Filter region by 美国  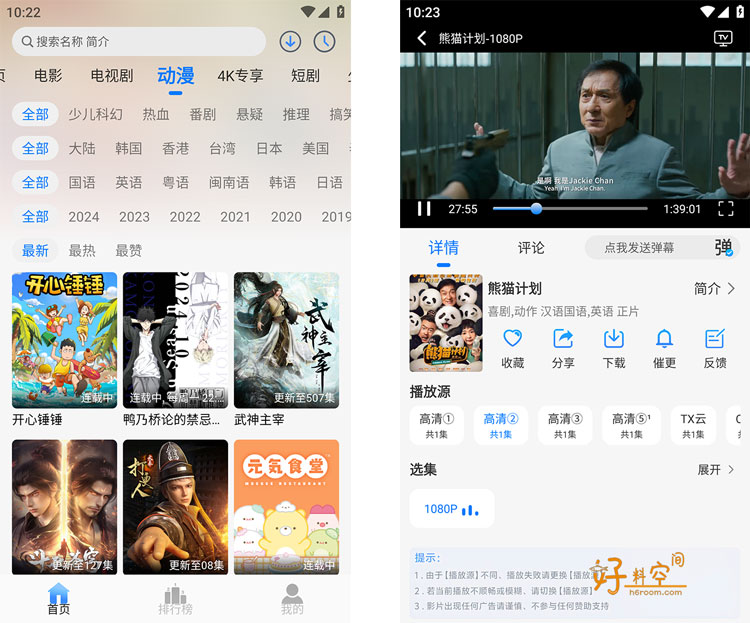(x=316, y=148)
